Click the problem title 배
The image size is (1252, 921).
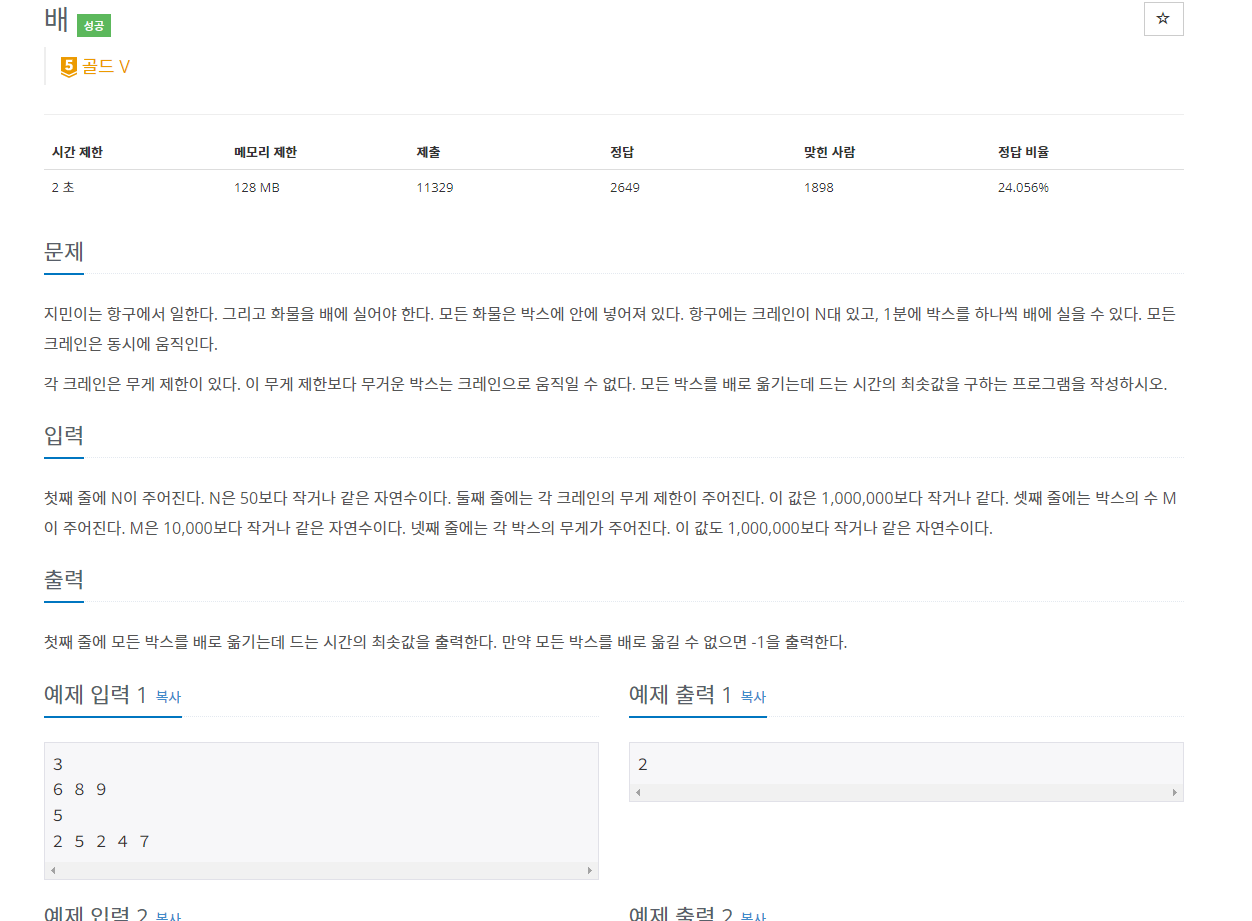pos(56,19)
